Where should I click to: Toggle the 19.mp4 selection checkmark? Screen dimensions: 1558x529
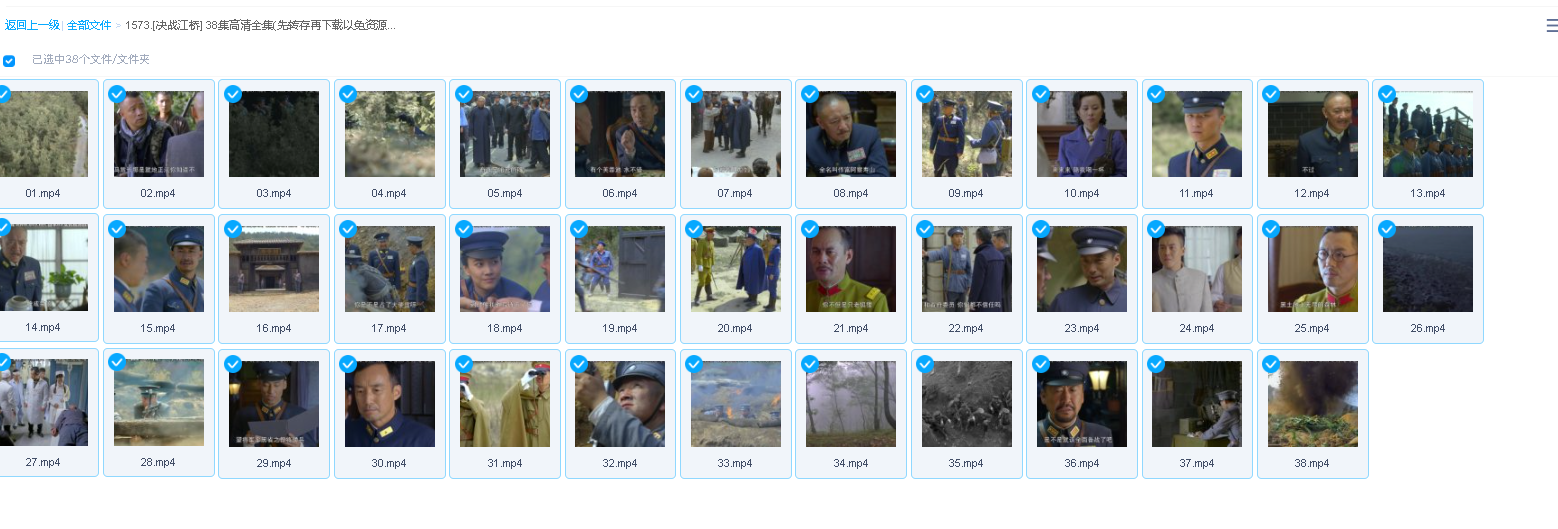click(579, 229)
